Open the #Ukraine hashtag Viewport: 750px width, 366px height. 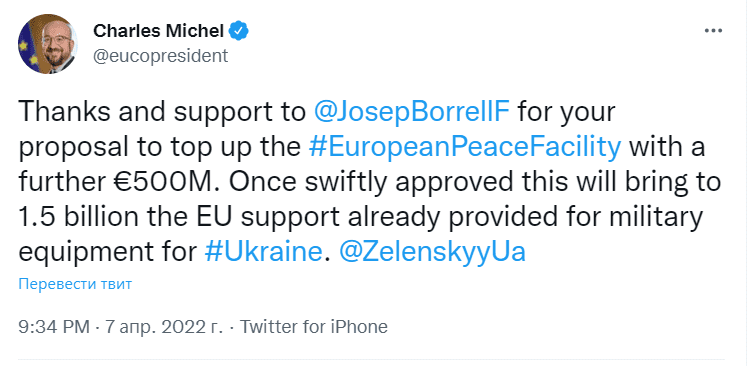[263, 251]
